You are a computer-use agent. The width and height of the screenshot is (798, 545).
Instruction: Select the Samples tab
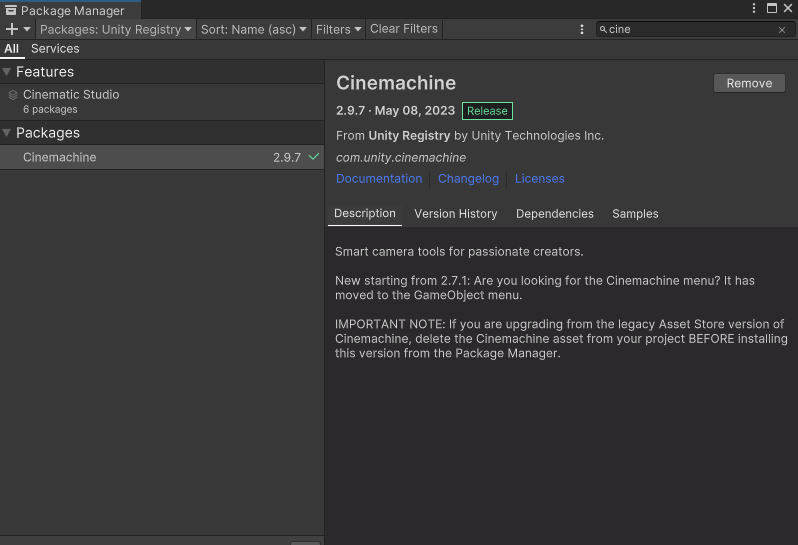tap(635, 214)
